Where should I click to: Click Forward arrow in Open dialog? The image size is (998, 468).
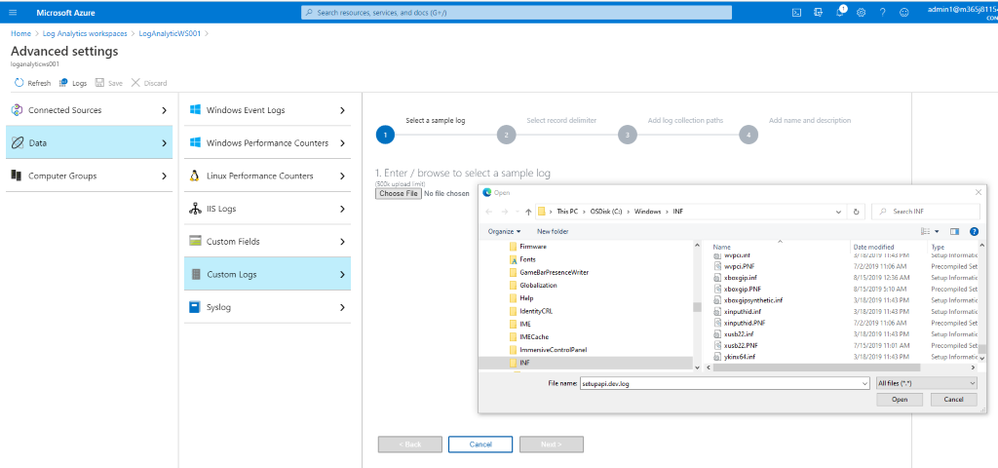tap(506, 212)
